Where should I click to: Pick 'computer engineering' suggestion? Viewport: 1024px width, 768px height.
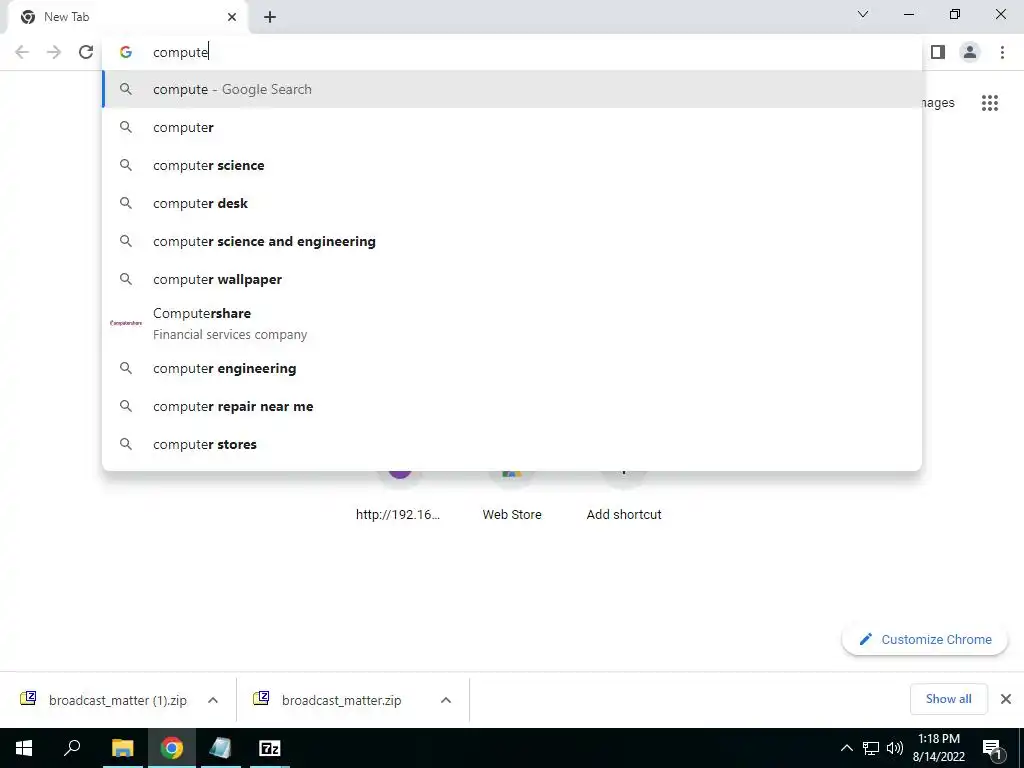click(x=513, y=368)
